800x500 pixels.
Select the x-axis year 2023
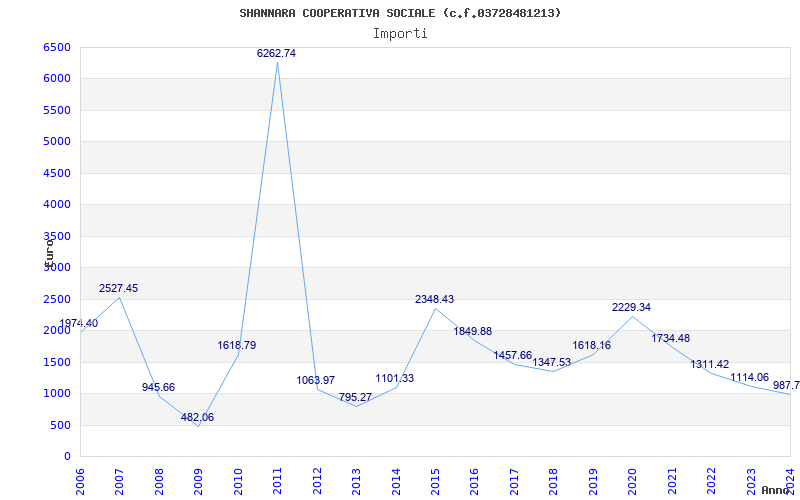point(751,481)
